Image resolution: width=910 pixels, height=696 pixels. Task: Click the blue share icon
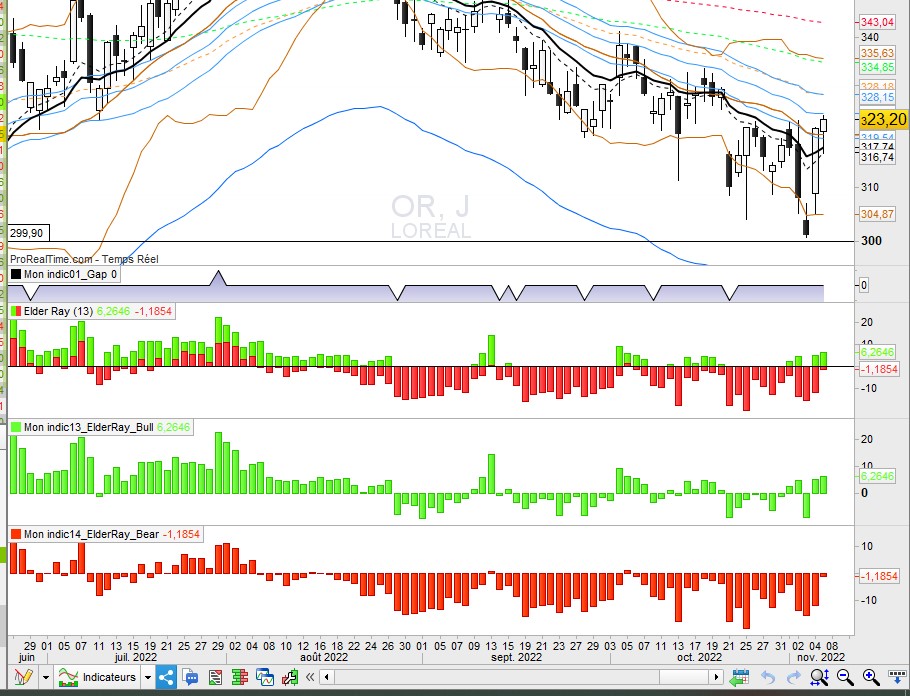[x=166, y=677]
